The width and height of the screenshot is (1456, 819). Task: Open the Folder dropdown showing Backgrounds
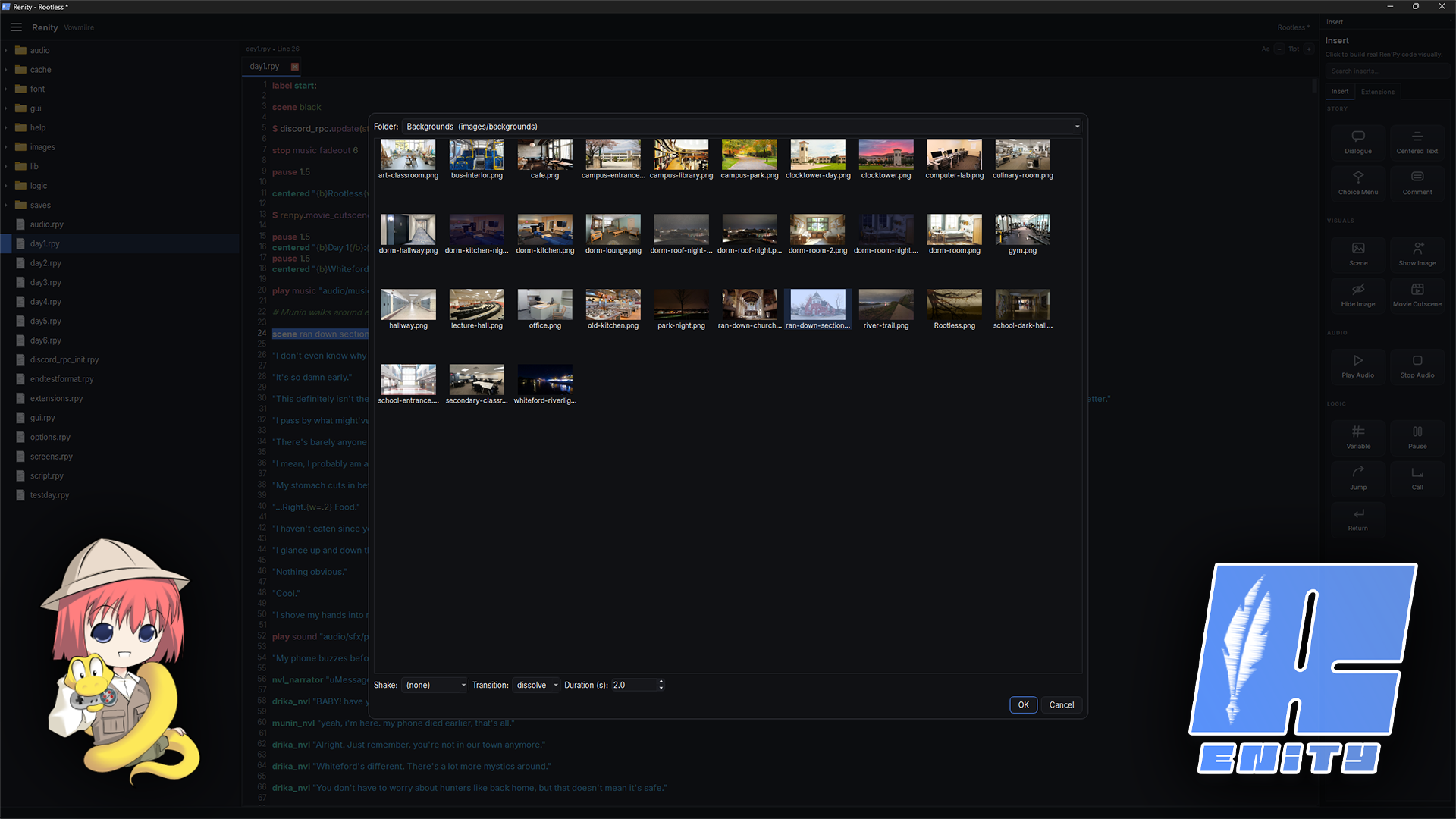742,127
